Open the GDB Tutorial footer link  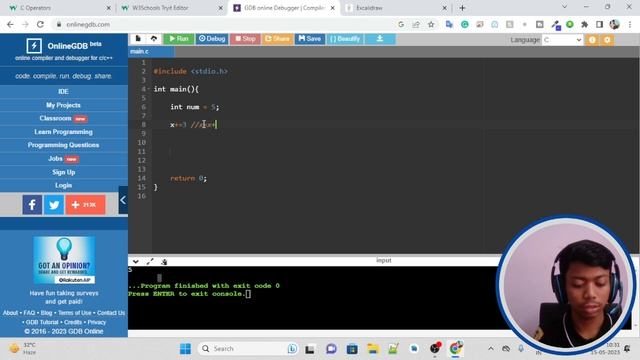click(x=42, y=322)
